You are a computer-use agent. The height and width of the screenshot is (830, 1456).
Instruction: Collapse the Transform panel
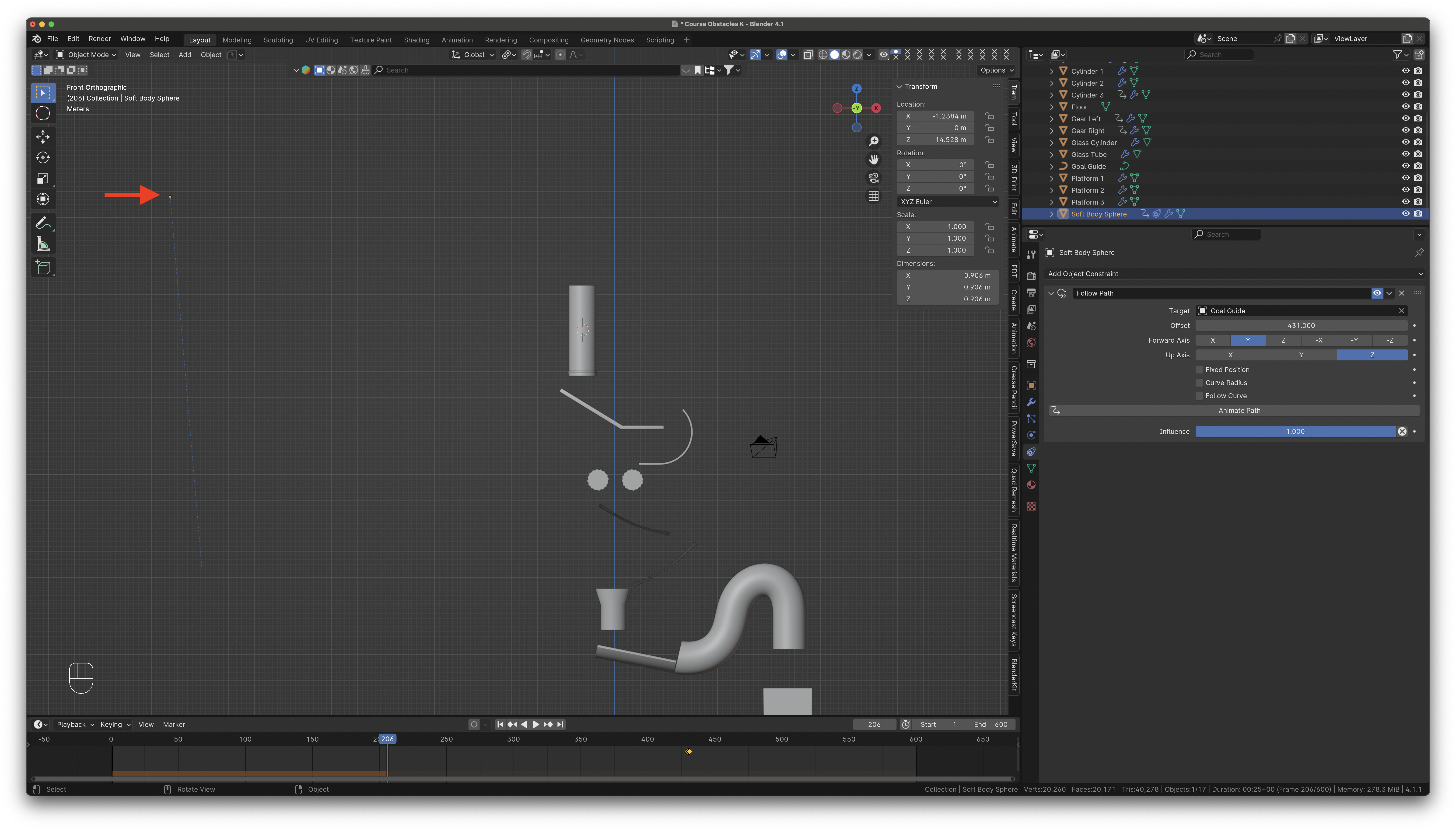[x=899, y=87]
